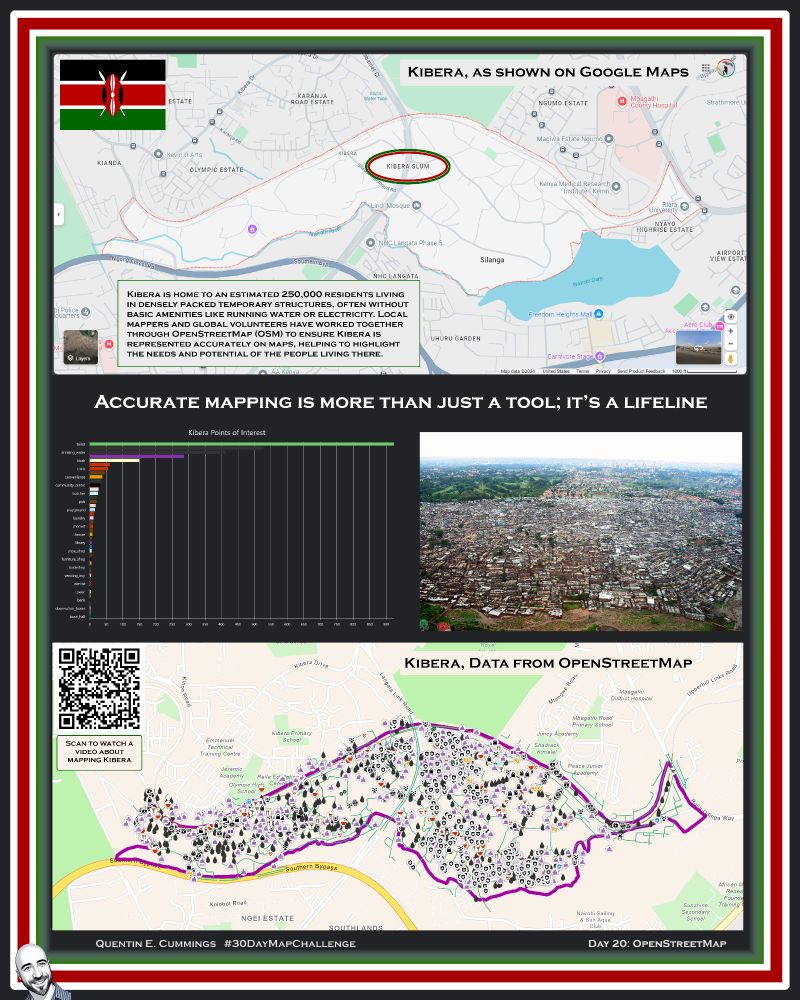Open the Privacy link in map footer
This screenshot has height=1000, width=800.
coord(603,371)
